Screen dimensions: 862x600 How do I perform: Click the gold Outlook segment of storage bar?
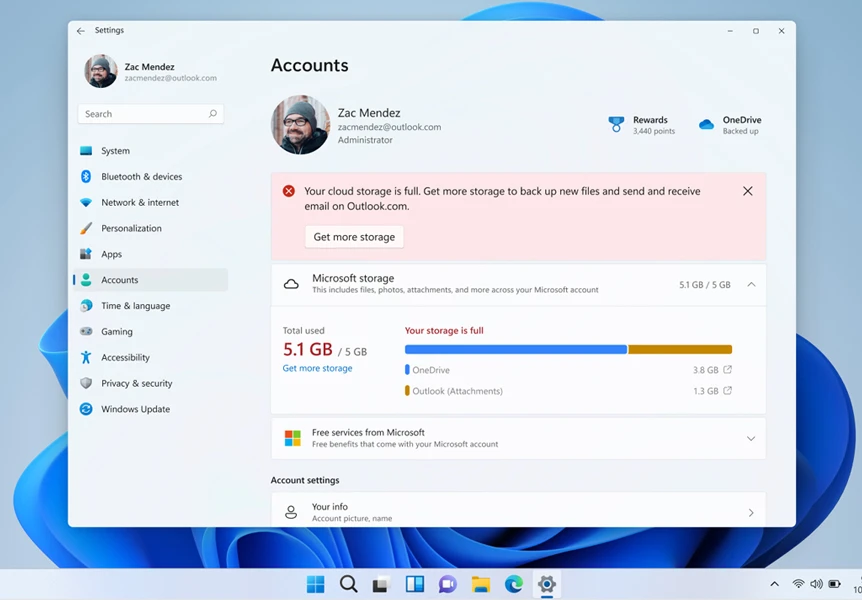[x=680, y=349]
